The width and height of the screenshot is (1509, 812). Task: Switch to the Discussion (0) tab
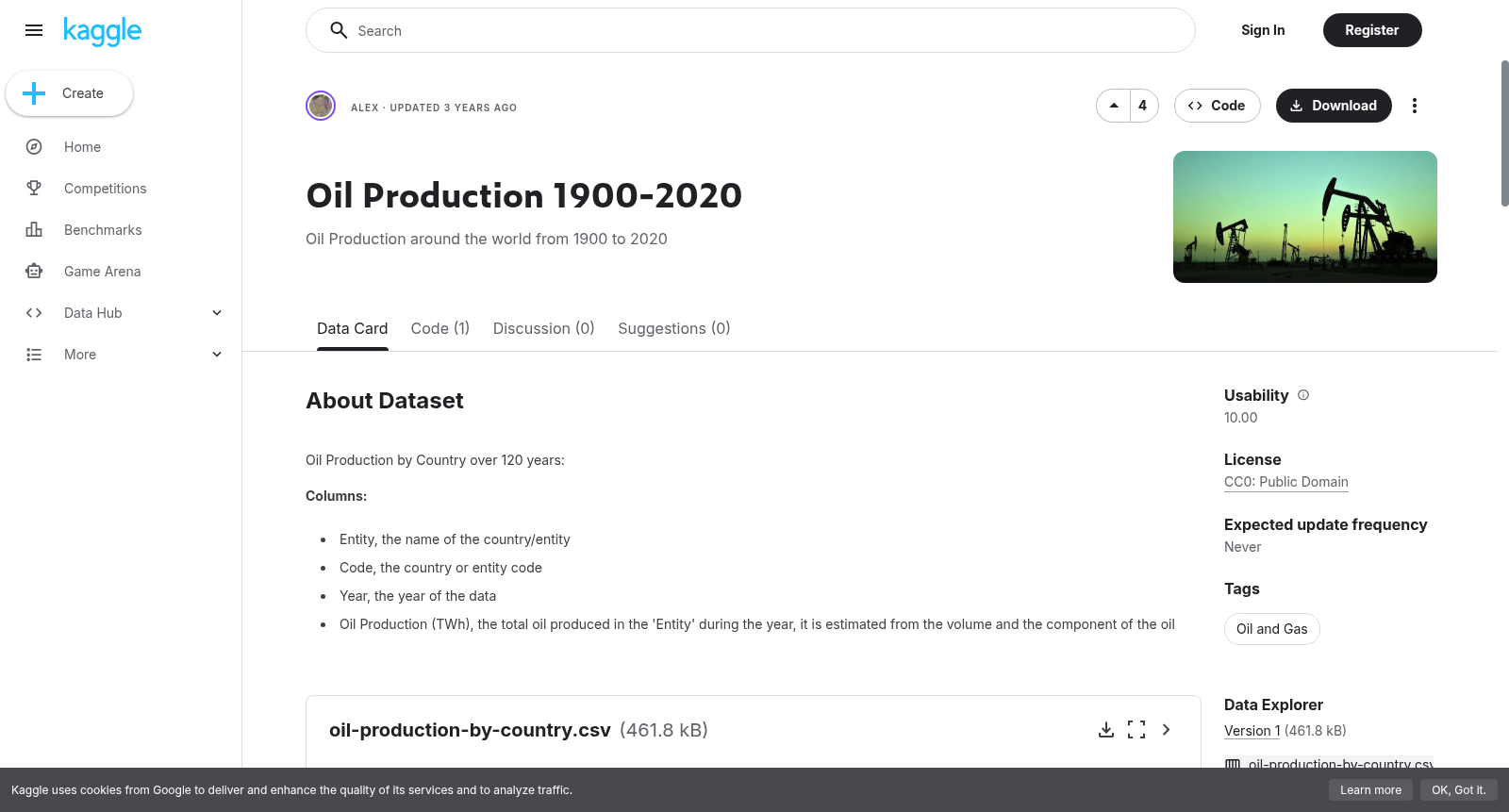pos(544,328)
